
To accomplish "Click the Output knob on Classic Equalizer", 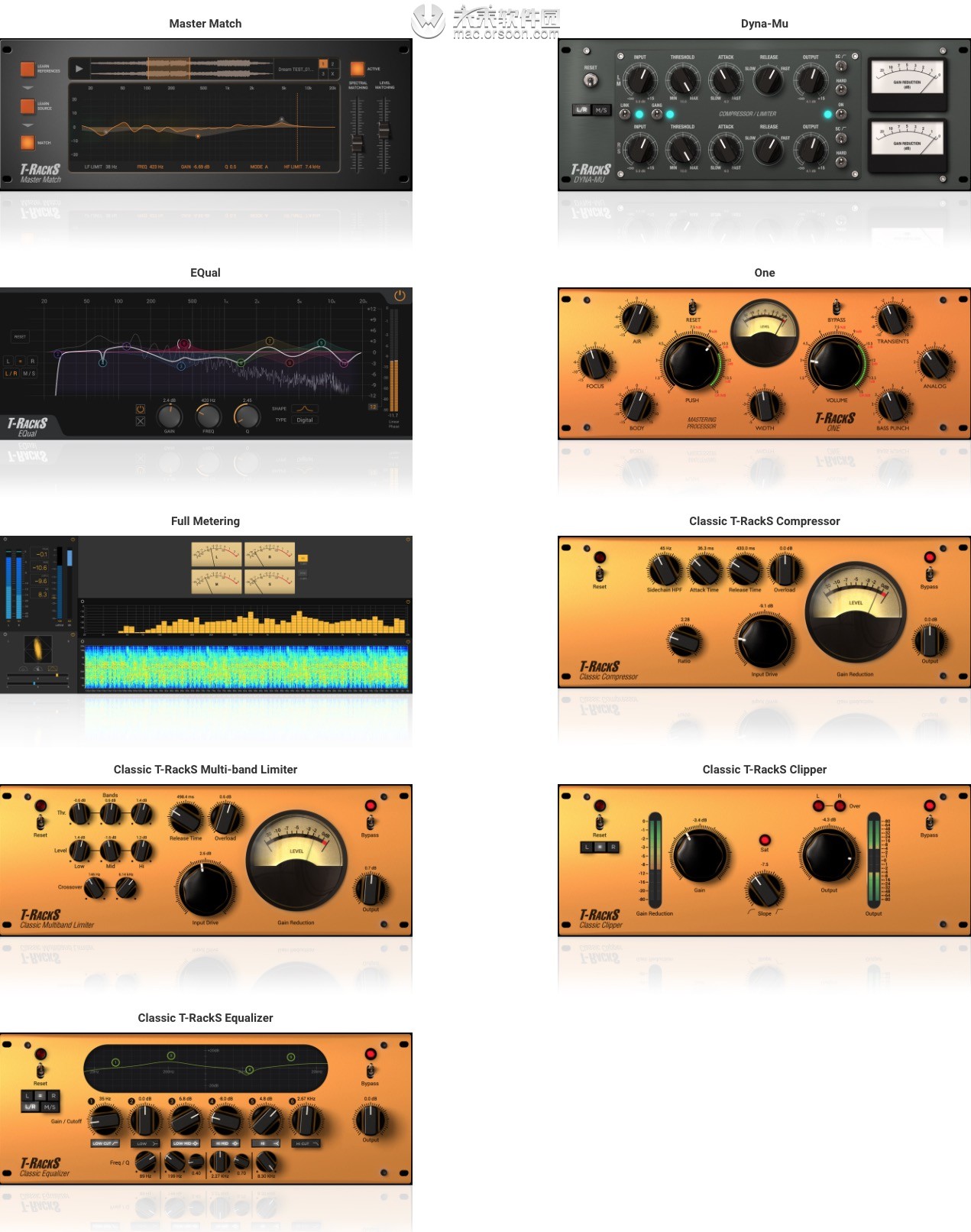I will point(370,1121).
